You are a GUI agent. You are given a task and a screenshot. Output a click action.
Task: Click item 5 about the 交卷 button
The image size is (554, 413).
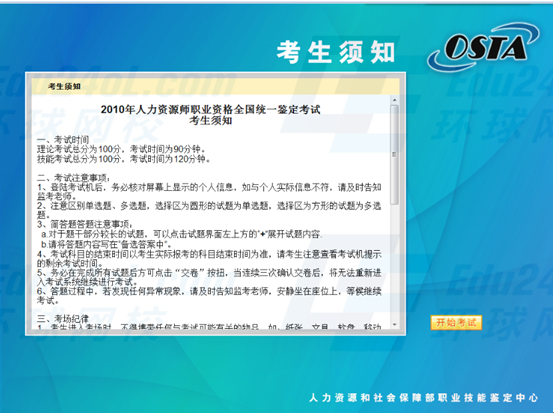point(209,277)
